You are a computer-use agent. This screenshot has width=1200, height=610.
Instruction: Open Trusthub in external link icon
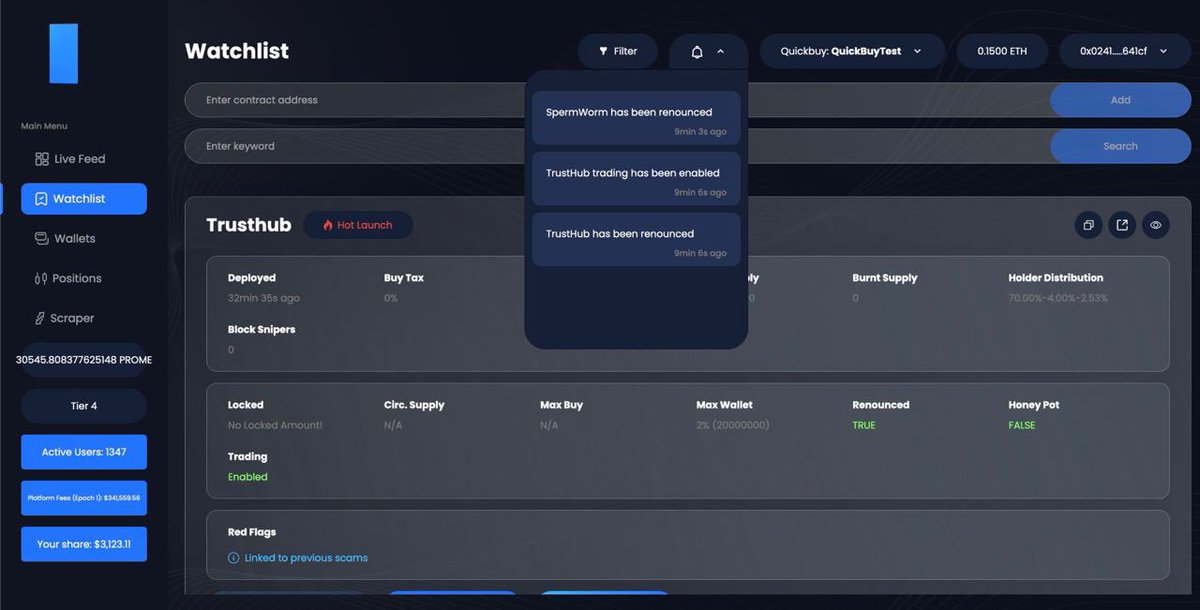1122,225
